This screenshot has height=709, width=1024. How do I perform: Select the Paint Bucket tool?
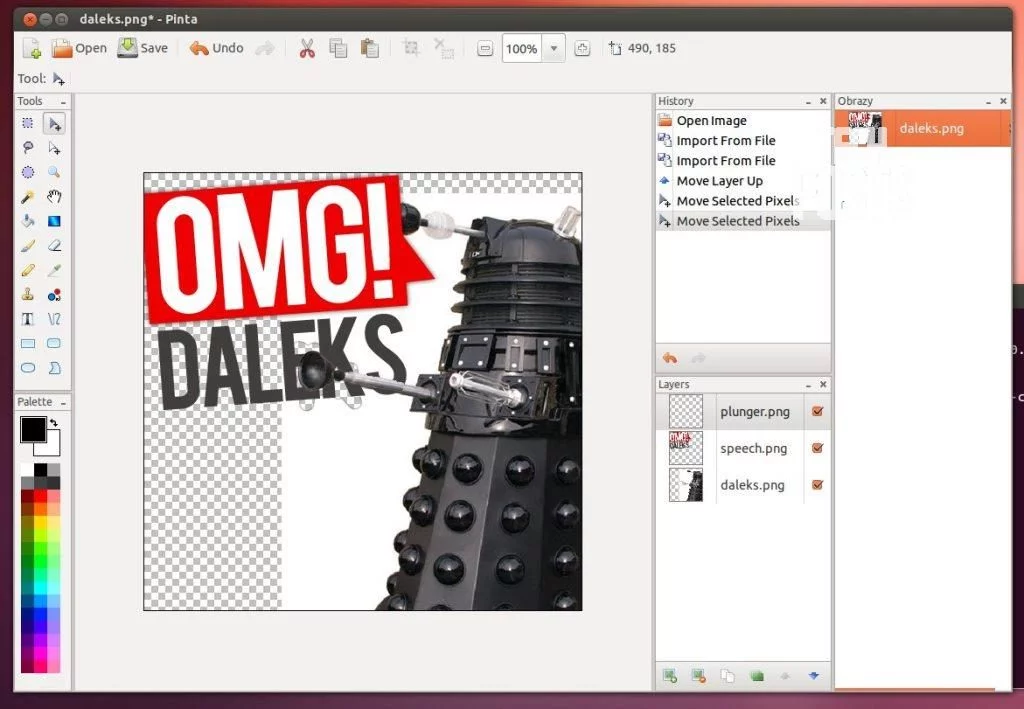(x=27, y=221)
